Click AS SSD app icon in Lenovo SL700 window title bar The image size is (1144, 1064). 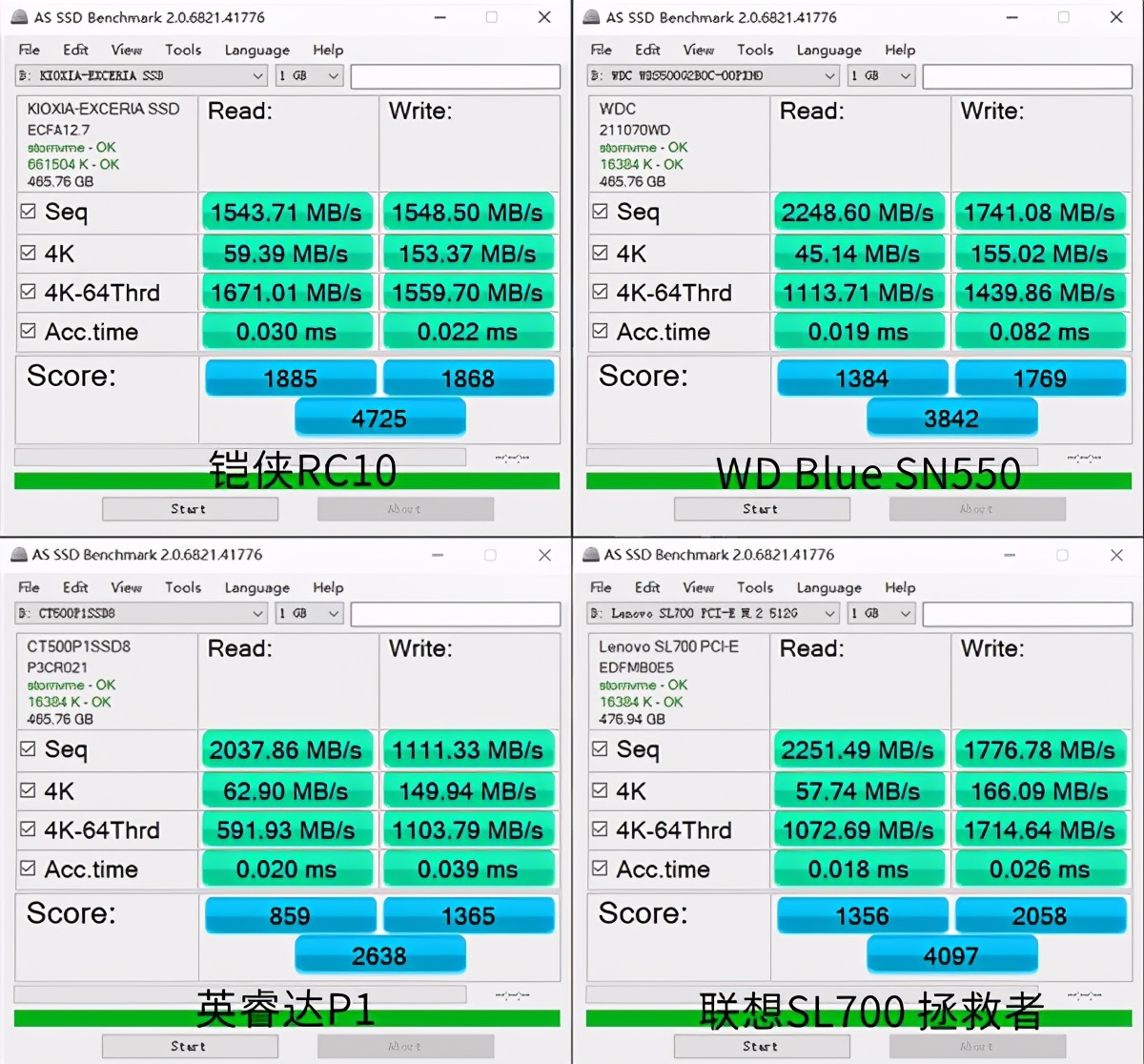[591, 554]
